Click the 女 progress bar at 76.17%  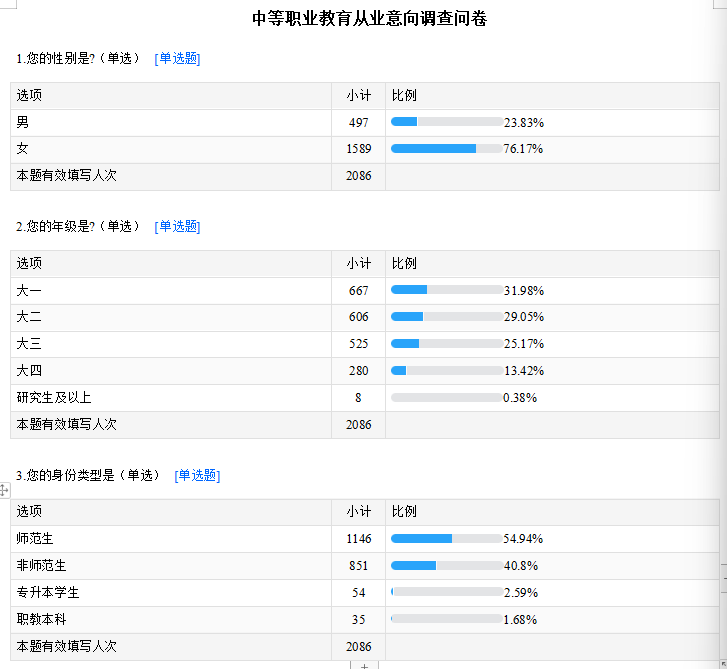click(447, 149)
